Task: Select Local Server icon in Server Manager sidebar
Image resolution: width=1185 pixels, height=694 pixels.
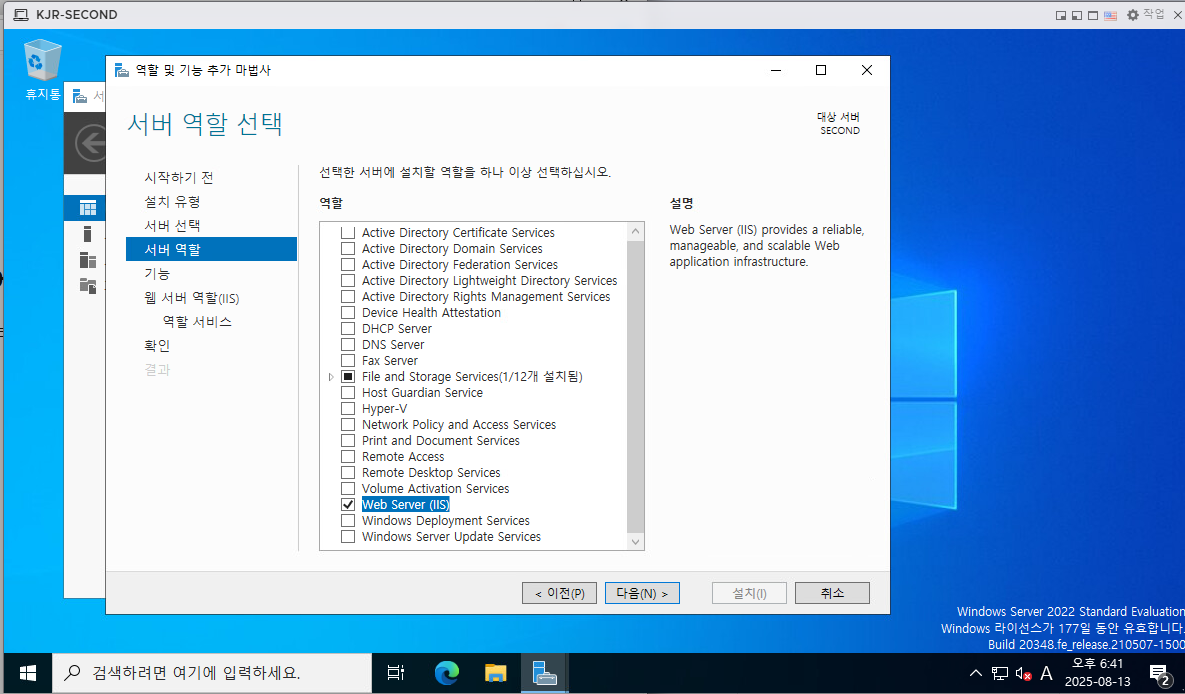Action: click(x=88, y=234)
